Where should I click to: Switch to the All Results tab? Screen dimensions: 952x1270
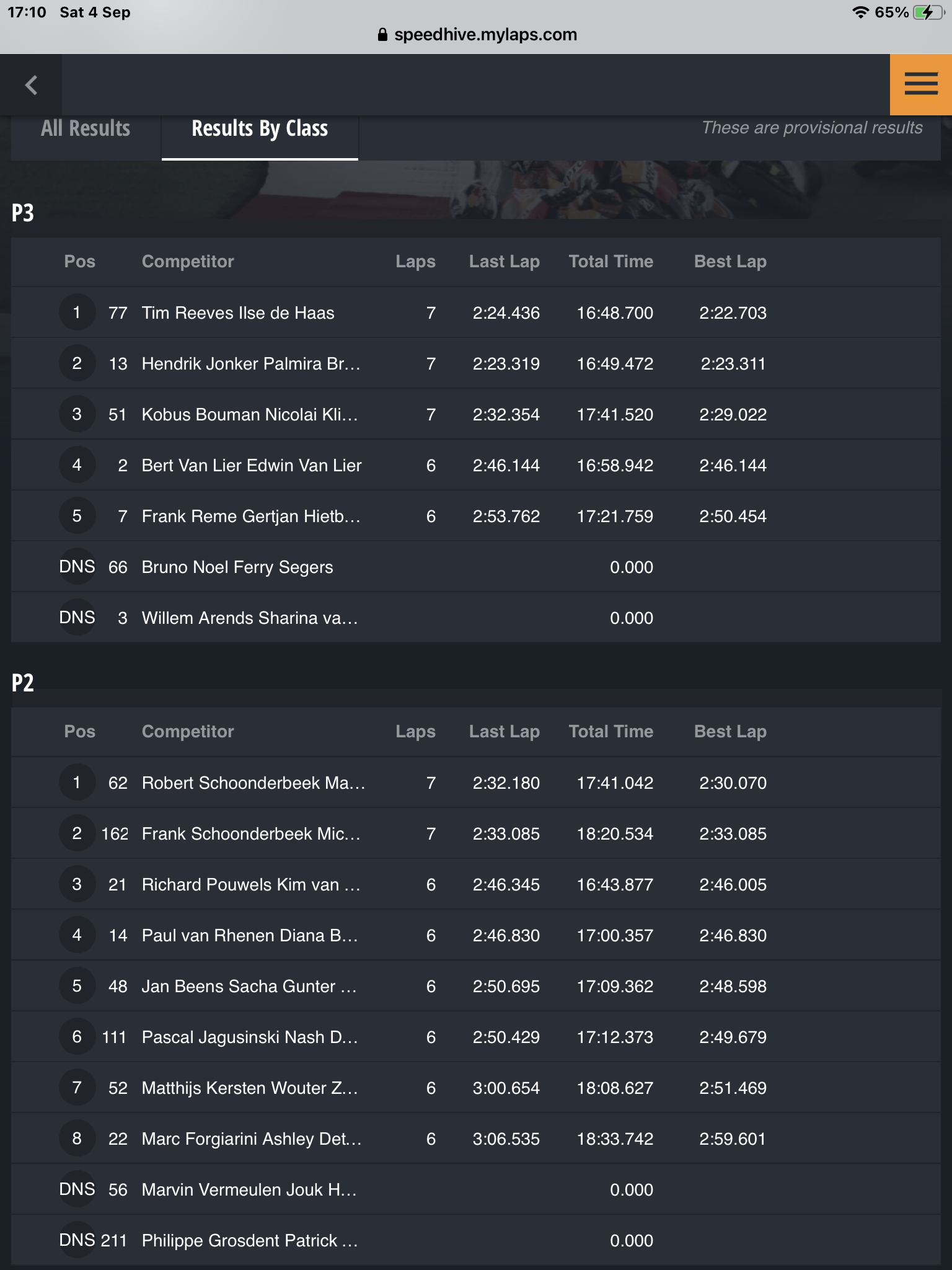[86, 128]
